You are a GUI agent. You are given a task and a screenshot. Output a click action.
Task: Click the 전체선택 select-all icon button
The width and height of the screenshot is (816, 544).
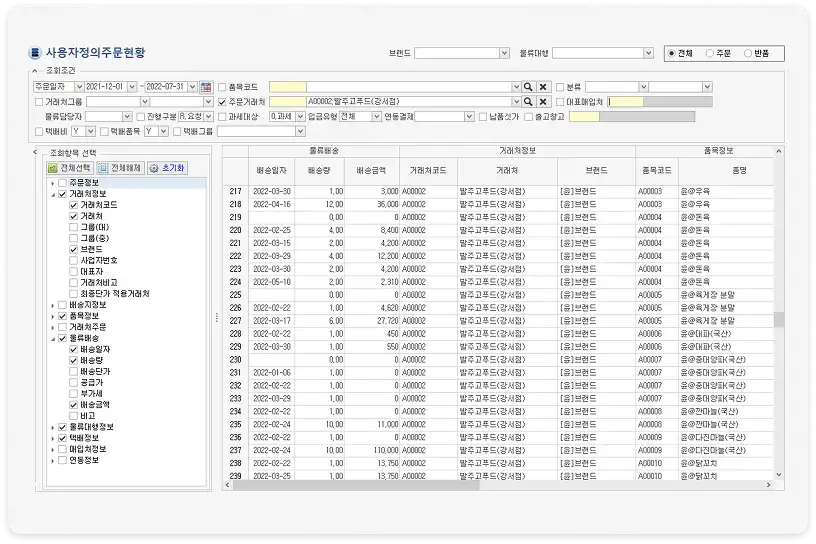(70, 168)
